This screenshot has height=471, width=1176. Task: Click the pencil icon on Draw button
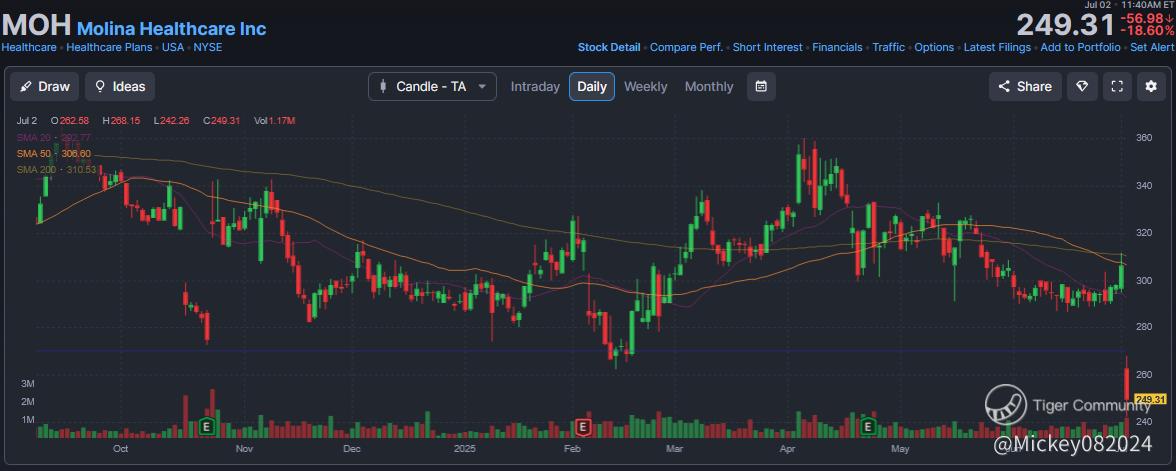pos(26,86)
